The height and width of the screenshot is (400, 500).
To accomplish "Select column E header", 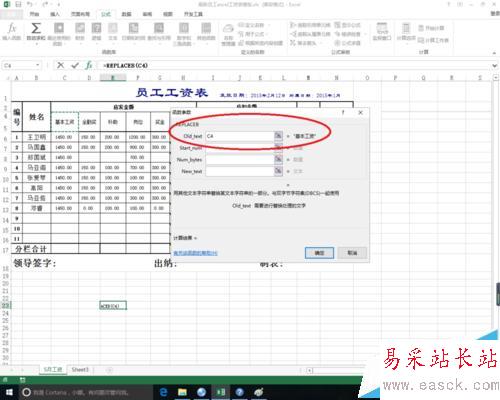I will coord(113,78).
